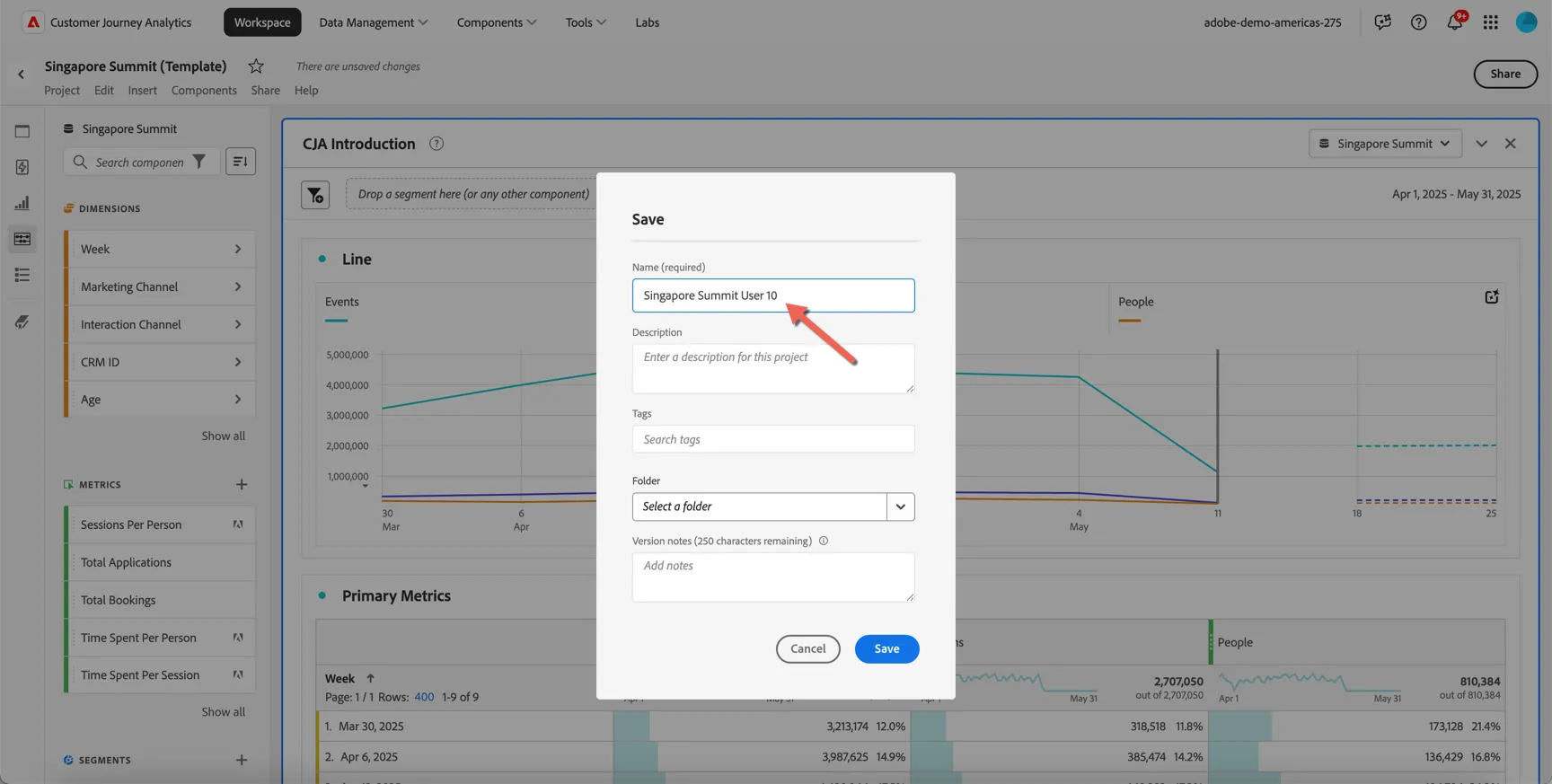Screen dimensions: 1552x784
Task: Click the export icon on the Line chart
Action: pyautogui.click(x=1492, y=297)
